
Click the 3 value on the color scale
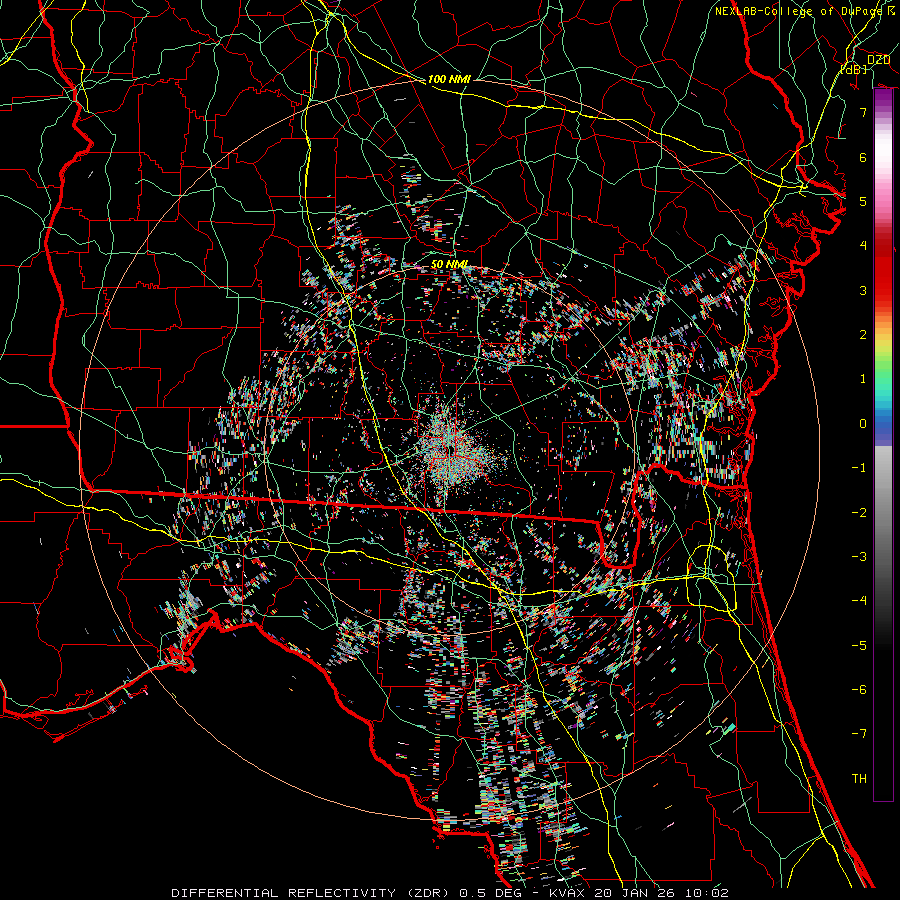click(863, 290)
